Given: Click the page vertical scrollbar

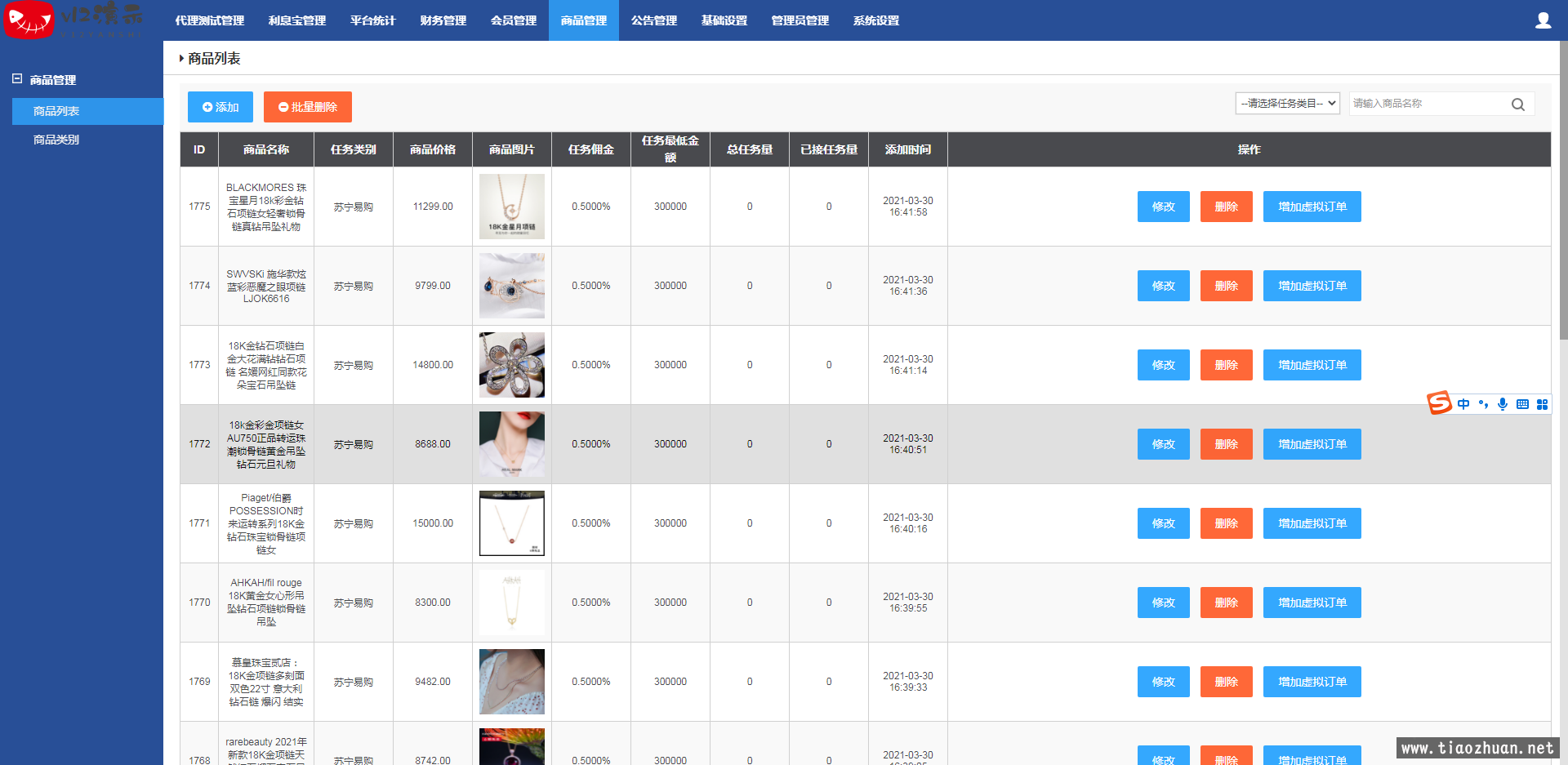Looking at the screenshot, I should tap(1563, 189).
